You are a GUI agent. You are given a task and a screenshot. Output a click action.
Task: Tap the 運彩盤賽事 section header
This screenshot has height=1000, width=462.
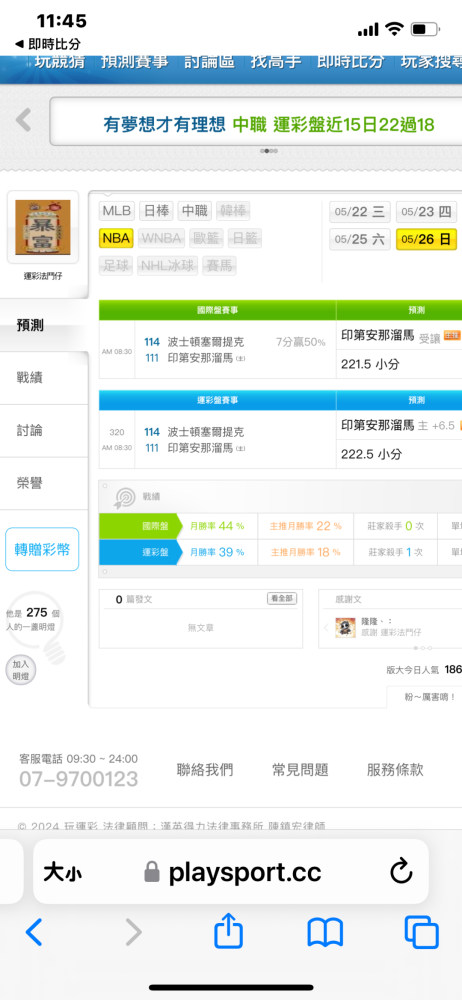point(218,400)
